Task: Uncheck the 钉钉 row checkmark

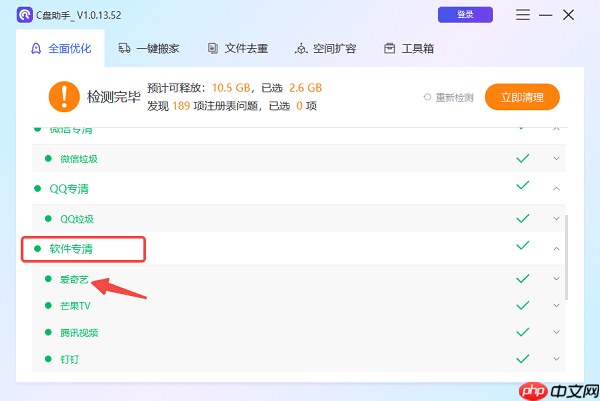Action: pyautogui.click(x=523, y=359)
